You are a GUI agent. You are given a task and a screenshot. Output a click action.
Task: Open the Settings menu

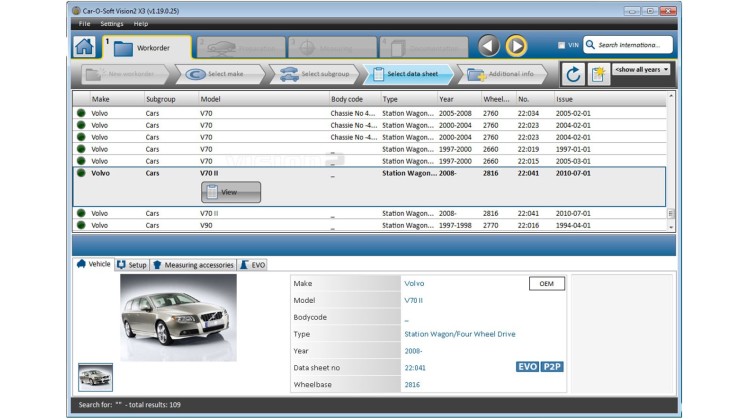coord(112,23)
